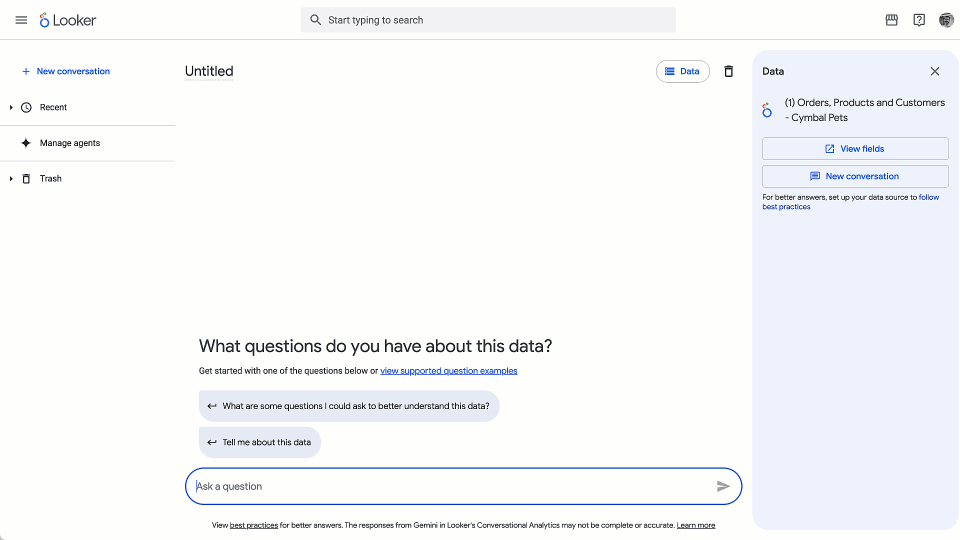Expand the Recent conversations section
Viewport: 960px width, 540px height.
point(11,107)
